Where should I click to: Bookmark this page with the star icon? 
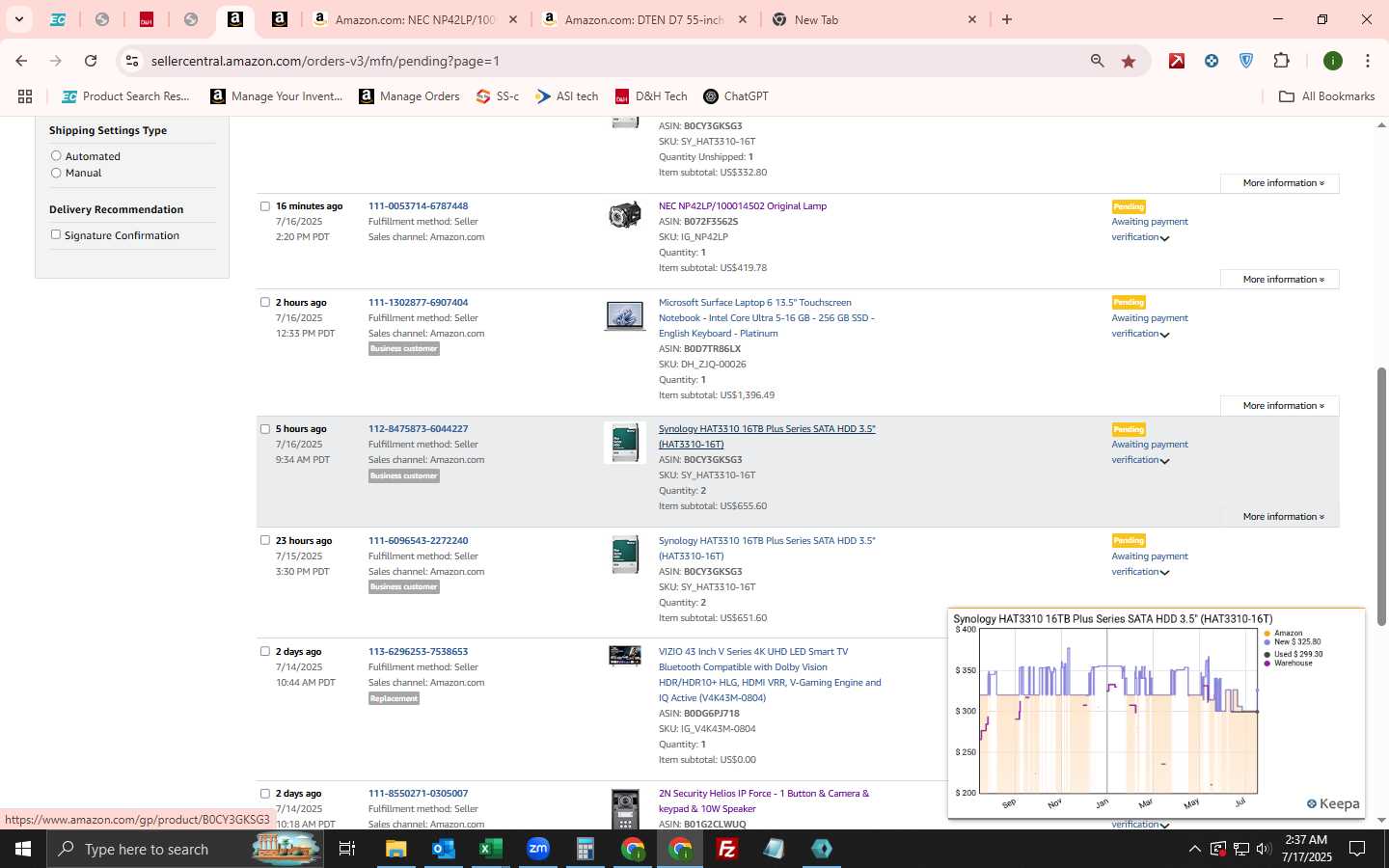(x=1129, y=61)
